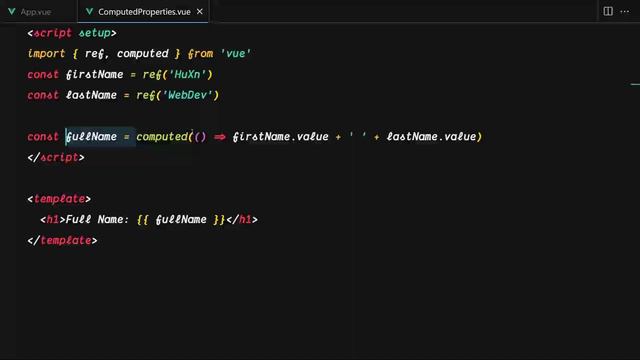Click the 'computed' word in the import line
Image resolution: width=640 pixels, height=360 pixels.
point(142,54)
